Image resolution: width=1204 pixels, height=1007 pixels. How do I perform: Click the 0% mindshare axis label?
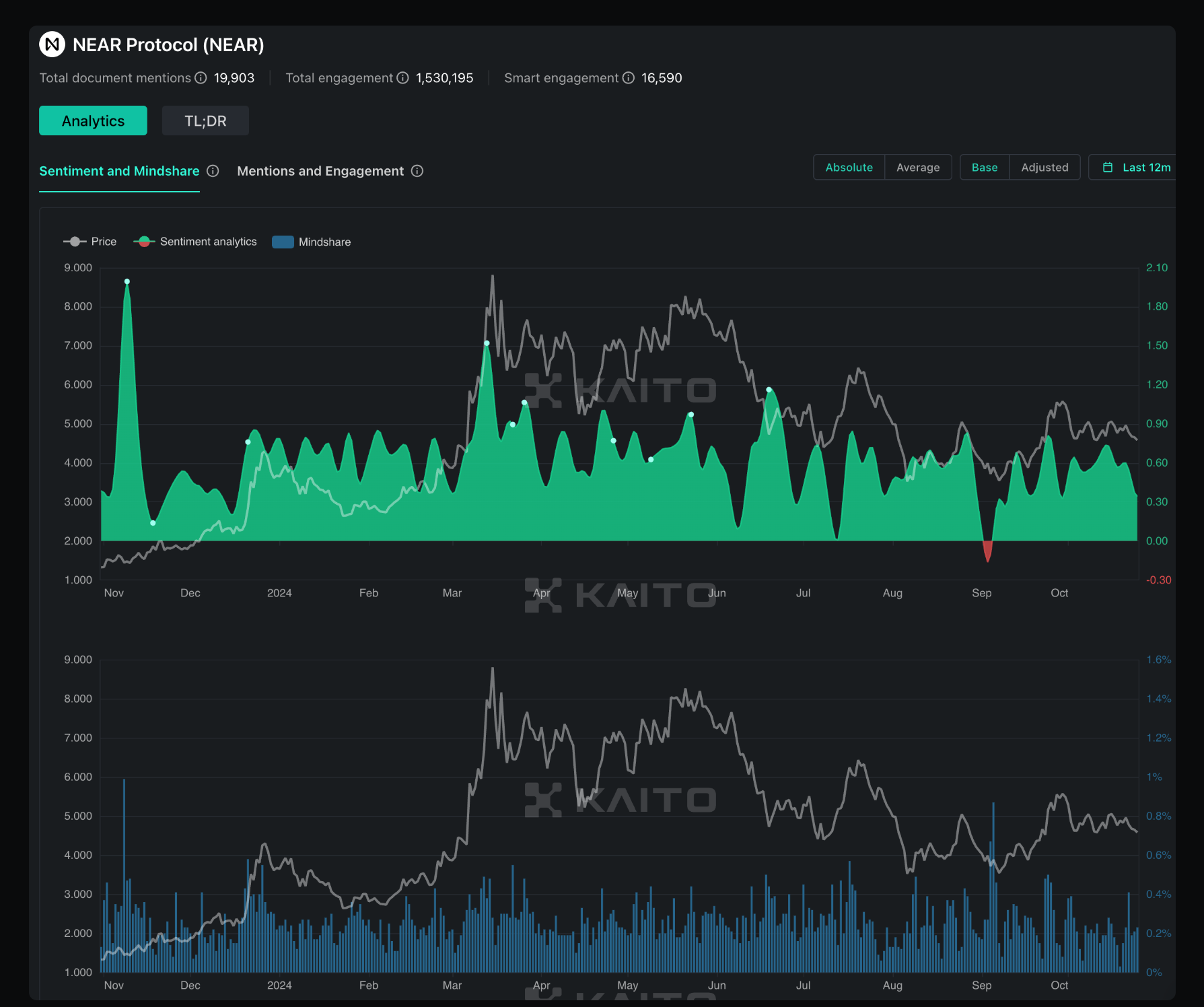click(x=1154, y=972)
